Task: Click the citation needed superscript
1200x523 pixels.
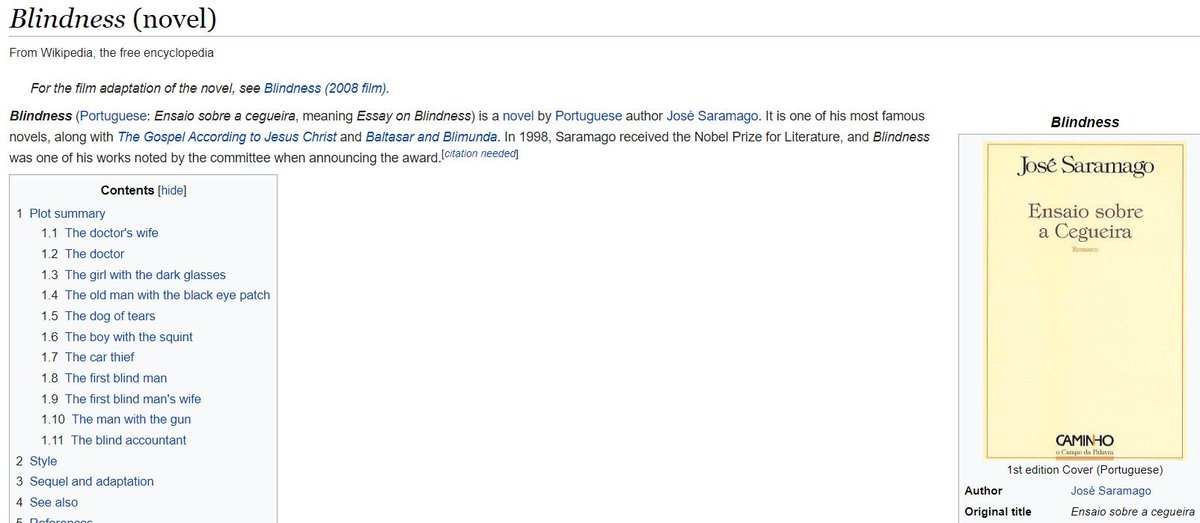Action: pos(481,155)
